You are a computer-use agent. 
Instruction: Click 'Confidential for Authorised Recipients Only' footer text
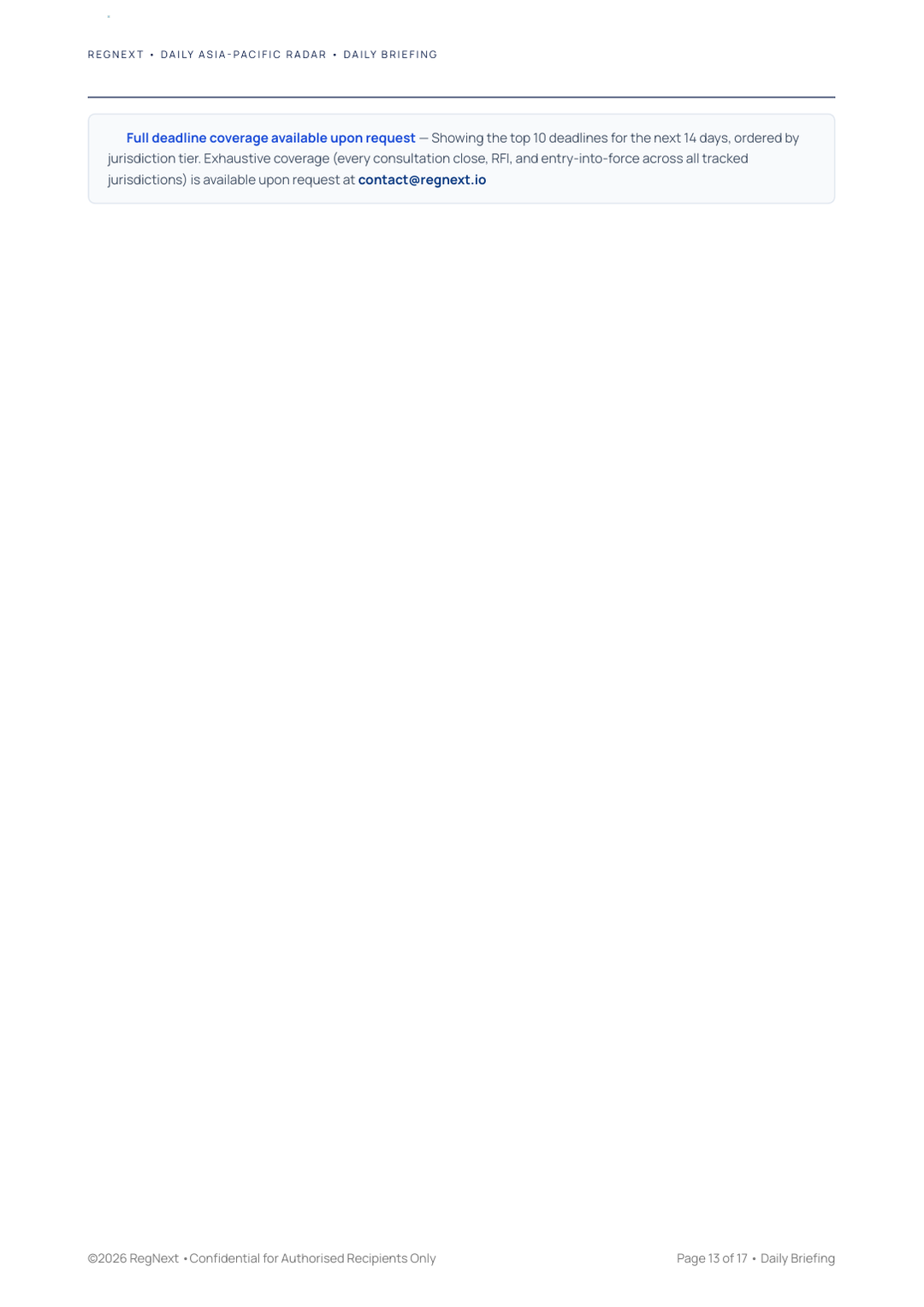tap(312, 1258)
